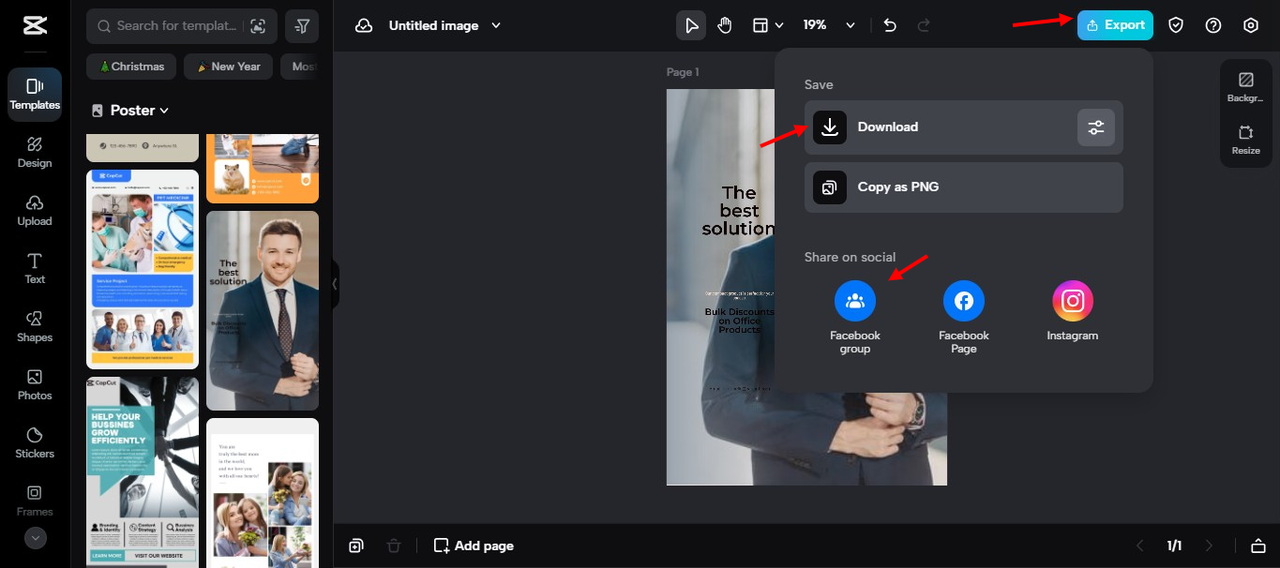Choose the medical team poster template
The width and height of the screenshot is (1280, 568).
(143, 269)
